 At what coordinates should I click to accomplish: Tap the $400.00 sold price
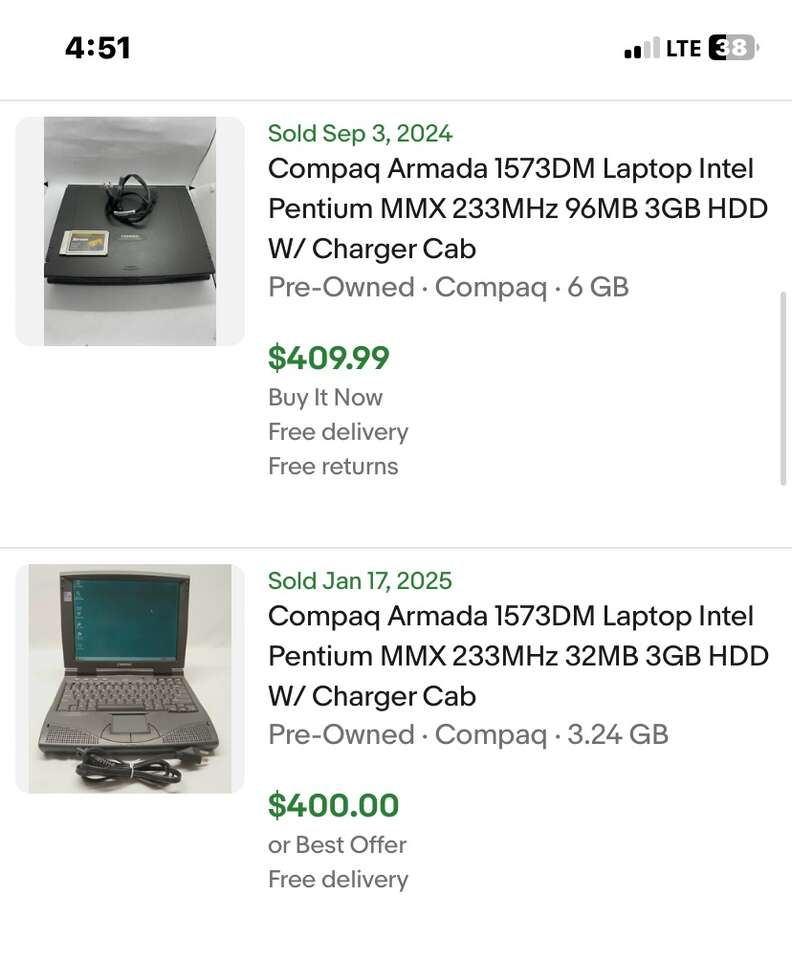point(334,805)
